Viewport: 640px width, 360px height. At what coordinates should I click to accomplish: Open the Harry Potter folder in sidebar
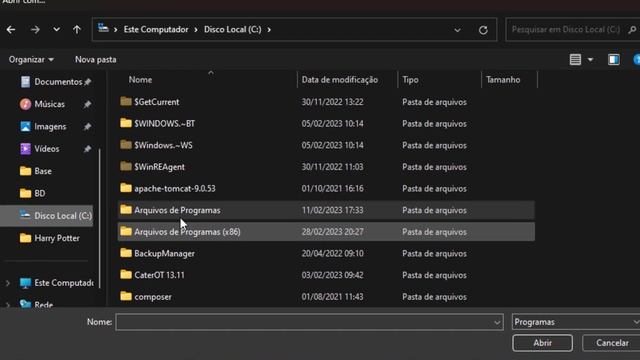point(49,238)
